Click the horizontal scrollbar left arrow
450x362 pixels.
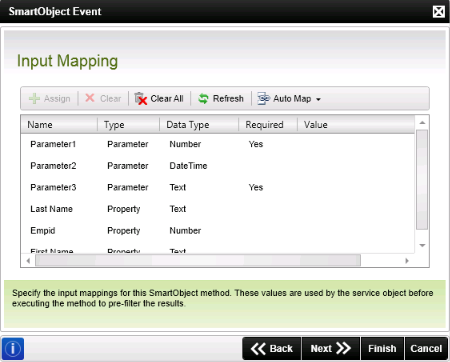click(x=28, y=261)
